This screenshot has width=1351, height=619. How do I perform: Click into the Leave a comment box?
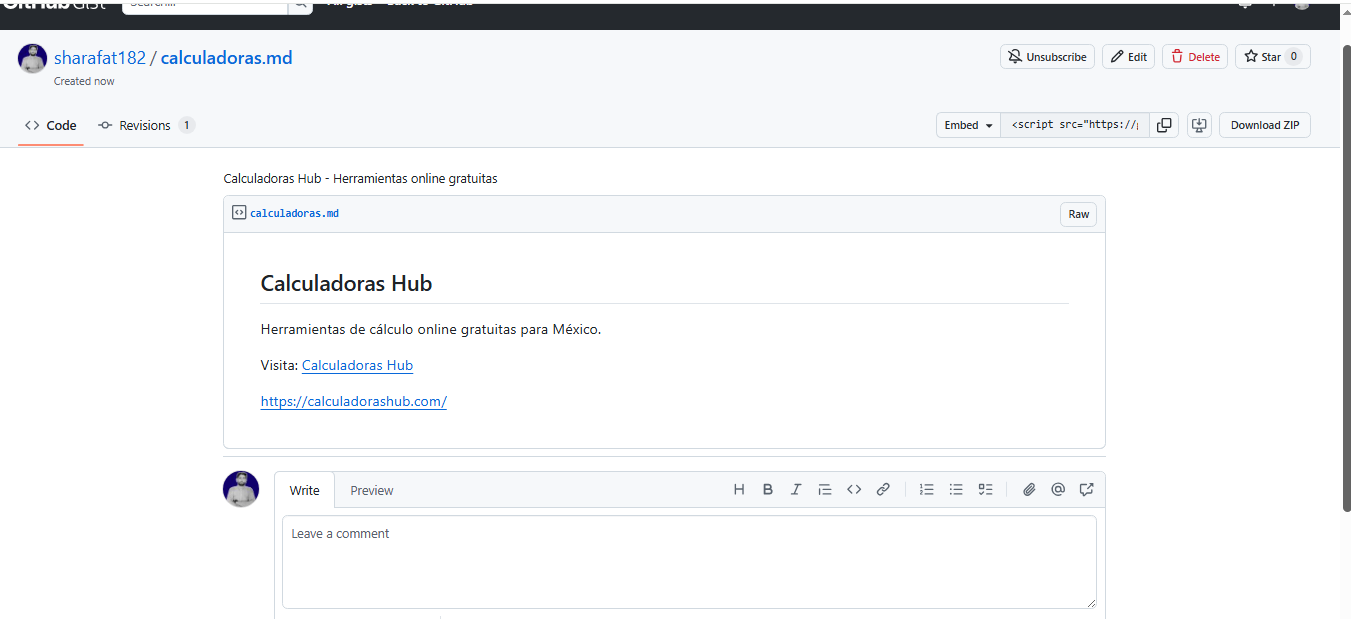tap(689, 562)
